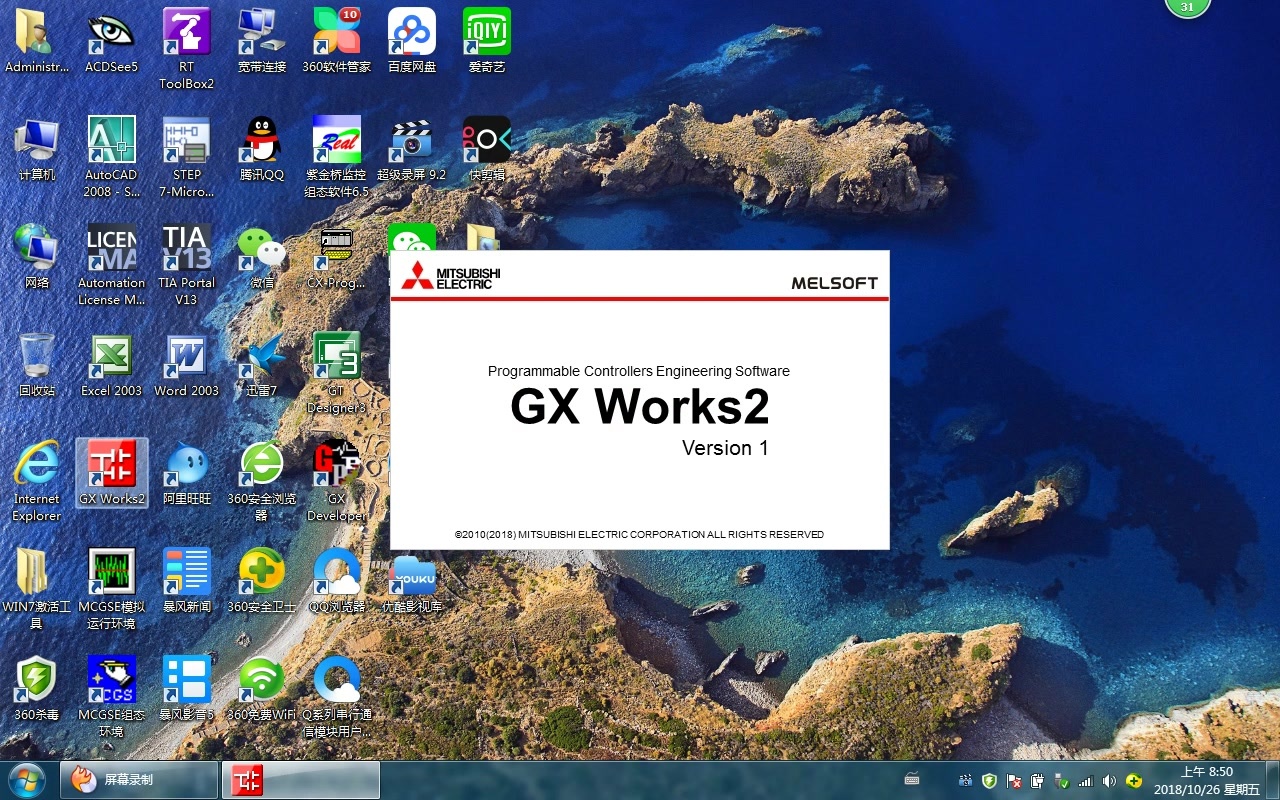Open CX-Programmer desktop shortcut
1280x800 pixels.
tap(337, 256)
